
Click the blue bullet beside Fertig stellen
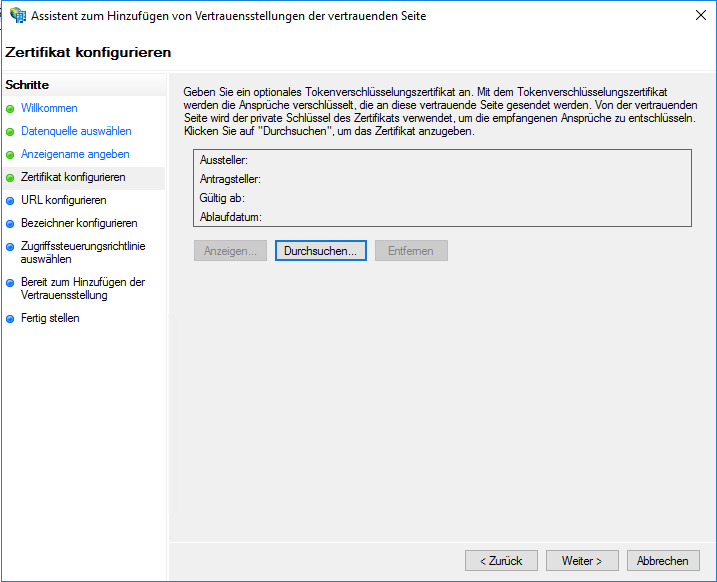click(x=10, y=319)
